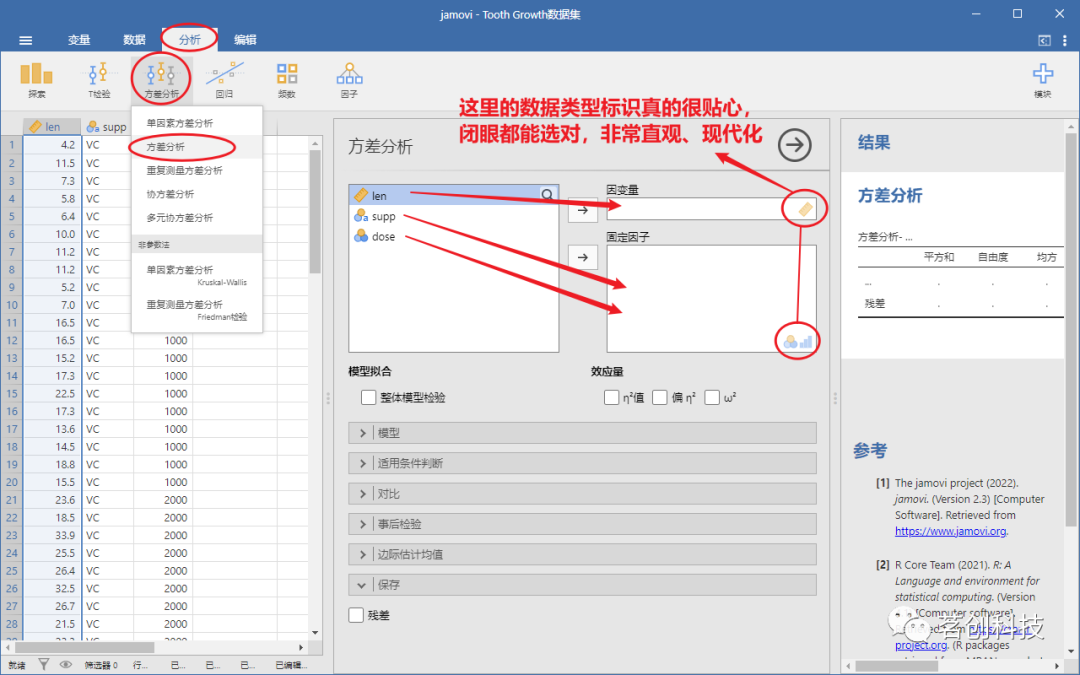
Task: Switch to the 数据 tab
Action: click(134, 40)
